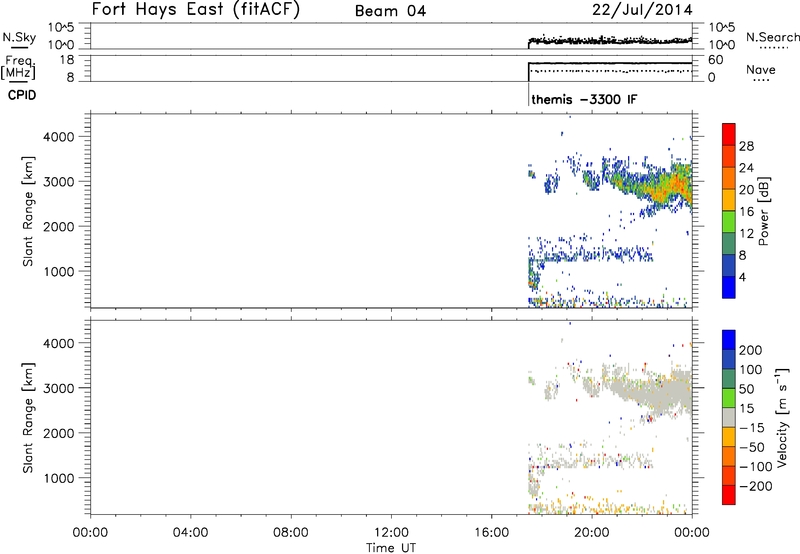Pick the yellow -15 to -50 Velocity segment
Image resolution: width=800 pixels, height=554 pixels.
click(x=729, y=437)
